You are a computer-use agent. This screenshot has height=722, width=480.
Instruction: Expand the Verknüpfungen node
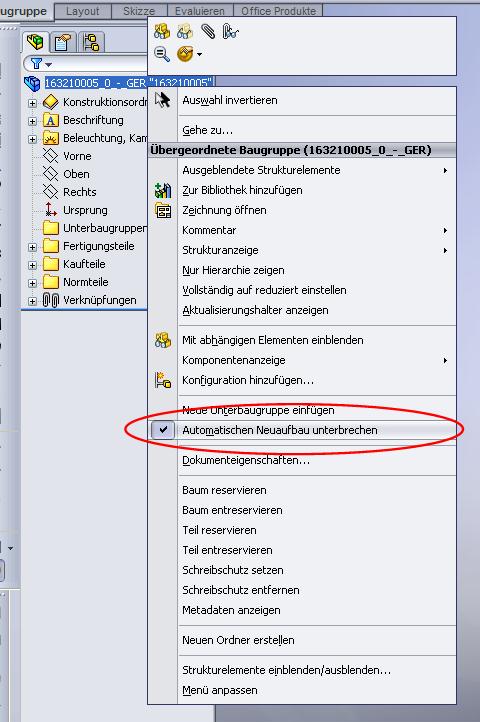32,301
